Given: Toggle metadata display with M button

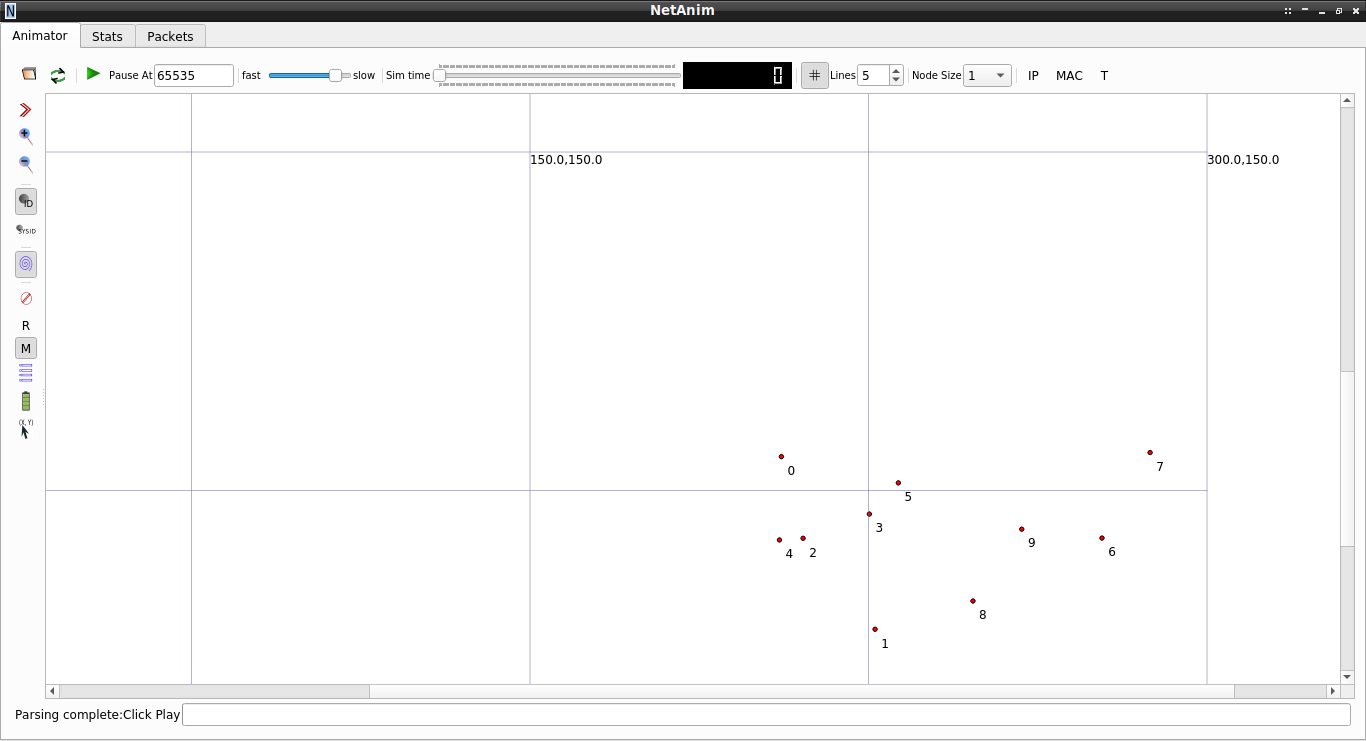Looking at the screenshot, I should point(26,348).
